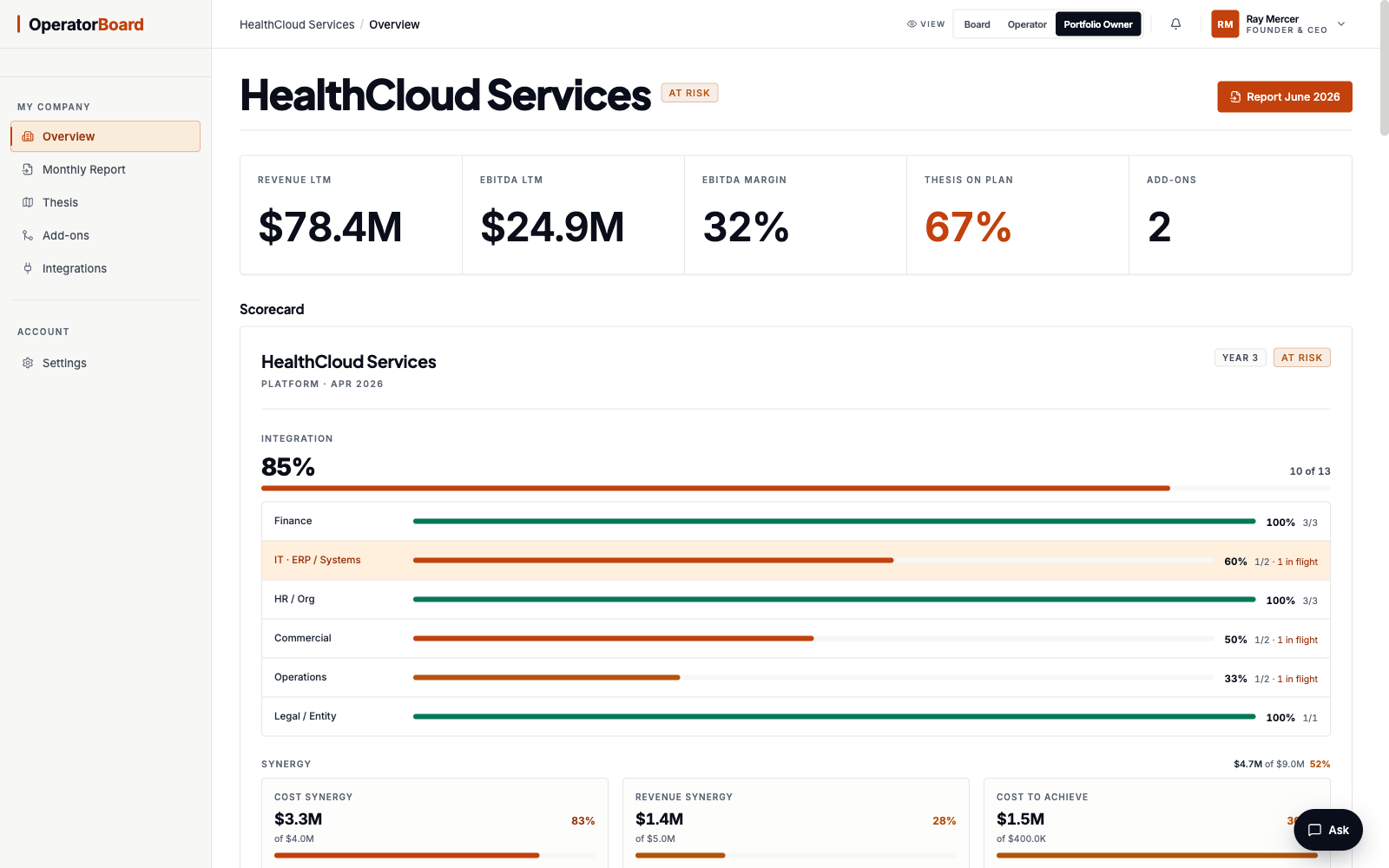Open the Cost Synergy card
Viewport: 1389px width, 868px height.
[x=435, y=823]
